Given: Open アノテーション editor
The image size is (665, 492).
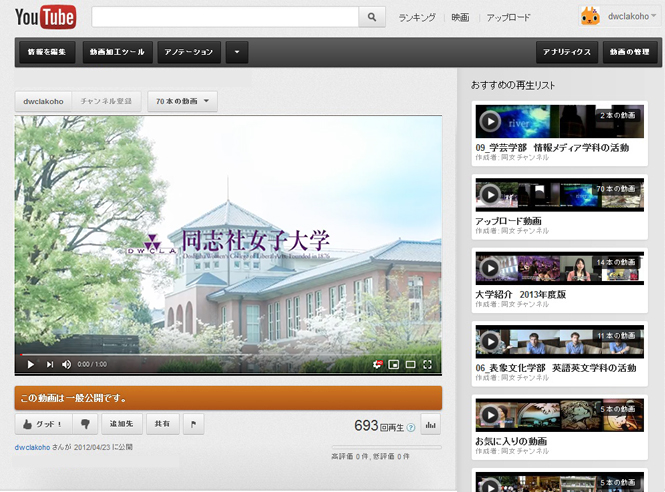Looking at the screenshot, I should pyautogui.click(x=189, y=52).
